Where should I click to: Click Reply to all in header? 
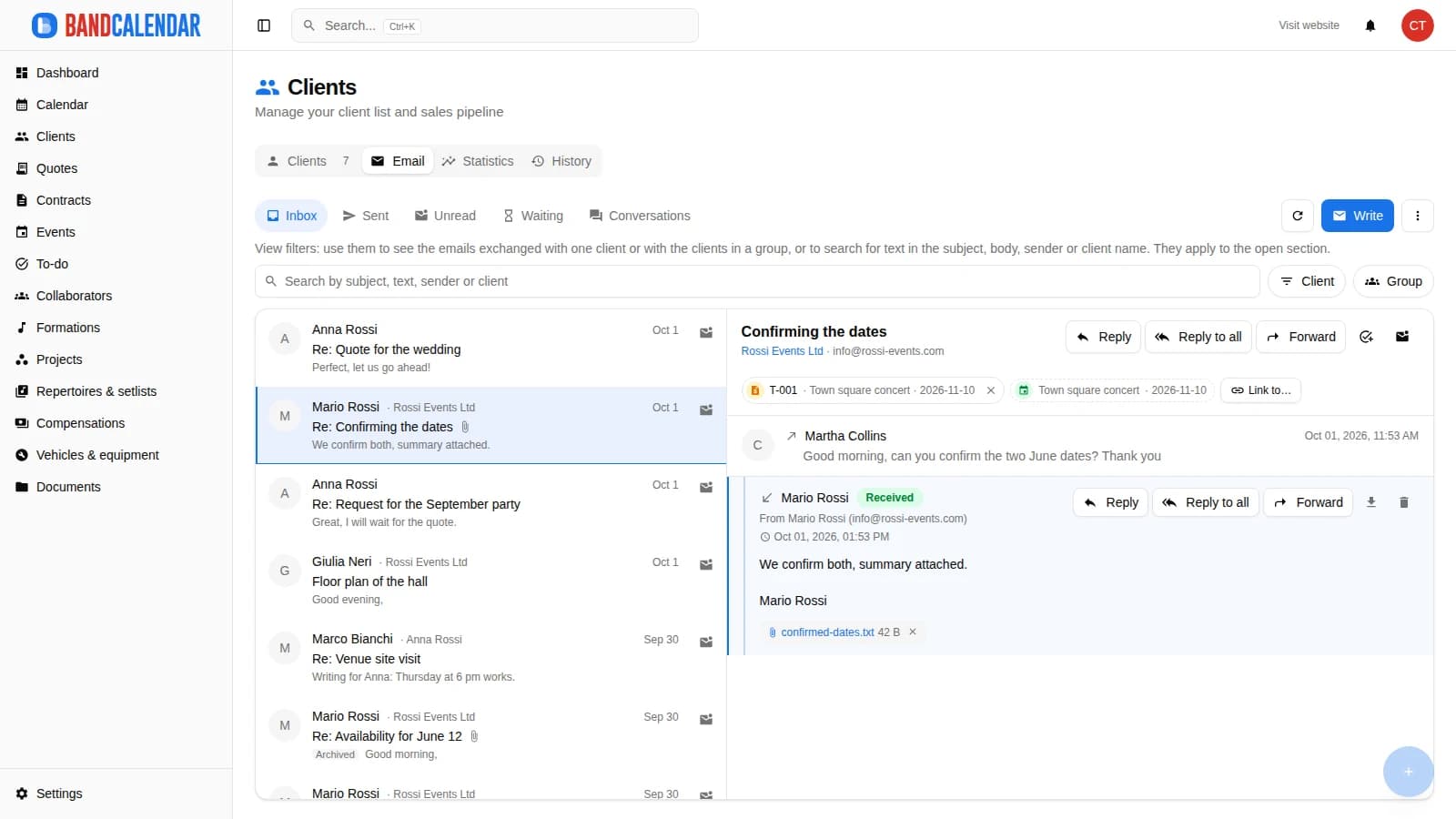coord(1198,337)
